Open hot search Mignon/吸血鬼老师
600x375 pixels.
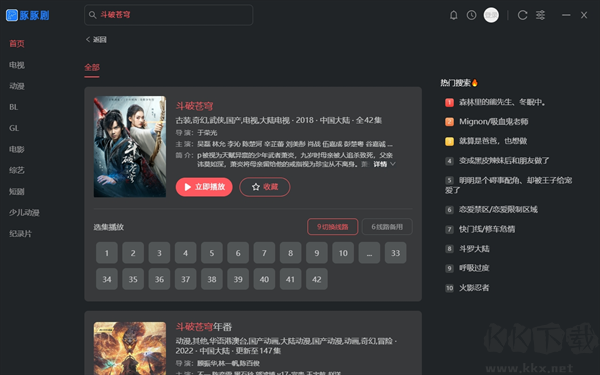[494, 122]
